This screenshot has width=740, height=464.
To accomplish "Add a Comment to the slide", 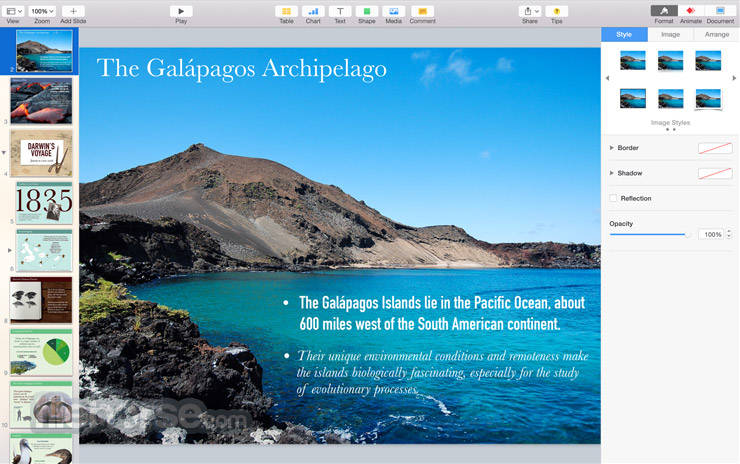I will point(422,10).
